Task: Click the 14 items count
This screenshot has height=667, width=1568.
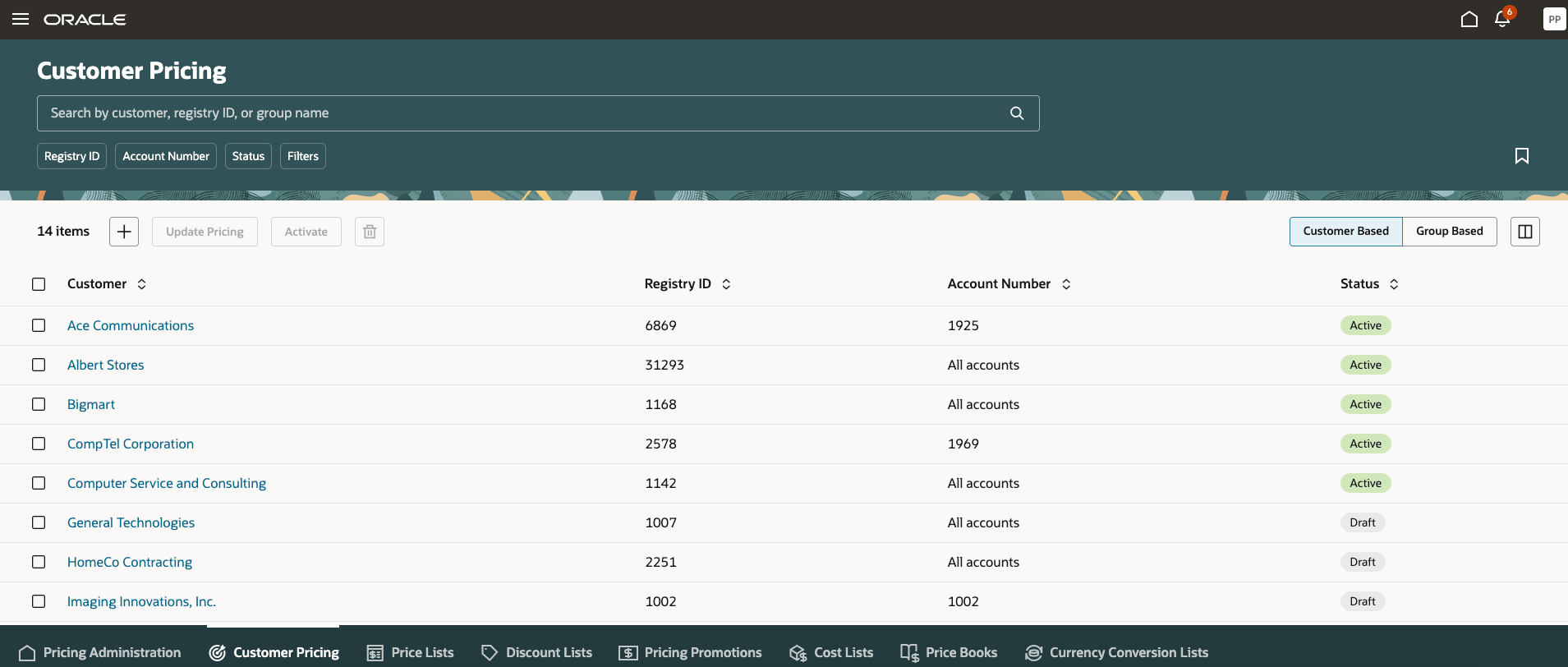Action: click(63, 232)
